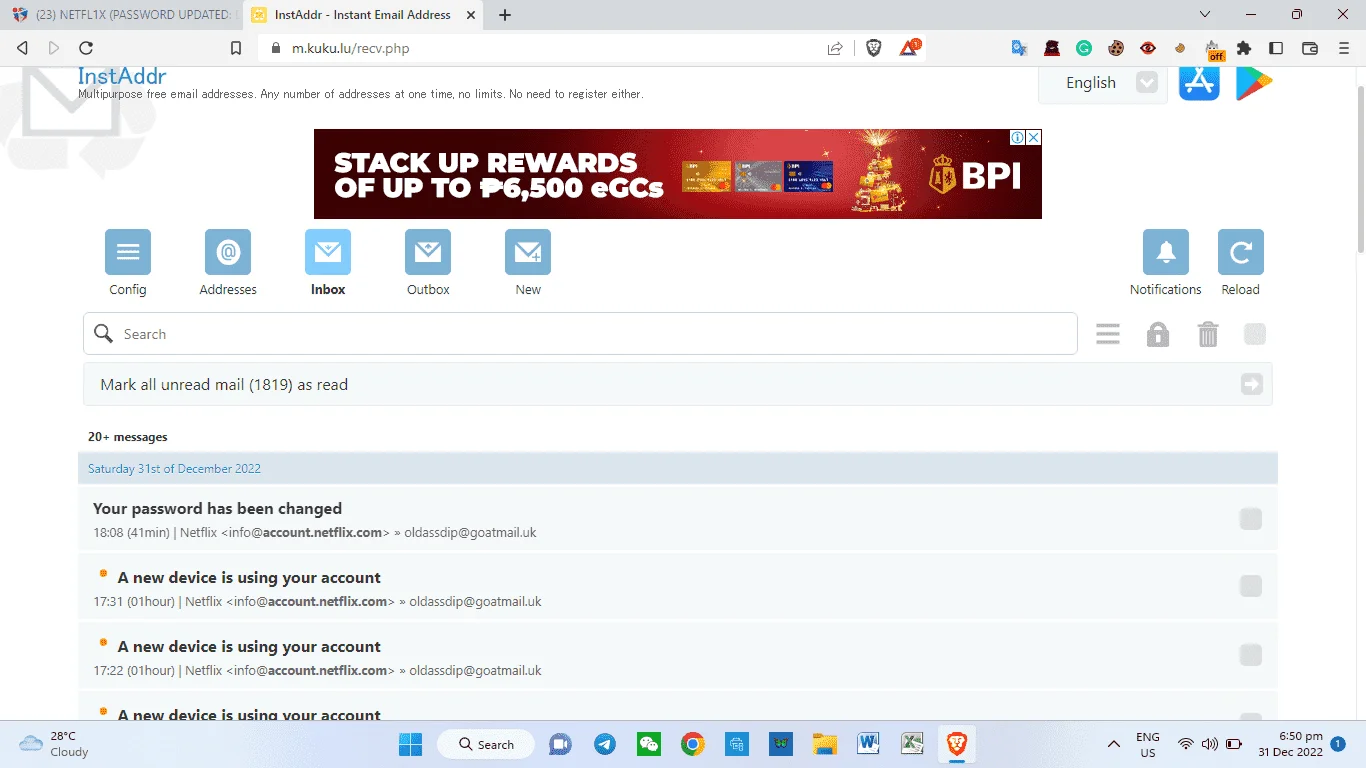Click the InstAddr site title
Image resolution: width=1366 pixels, height=768 pixels.
click(122, 76)
